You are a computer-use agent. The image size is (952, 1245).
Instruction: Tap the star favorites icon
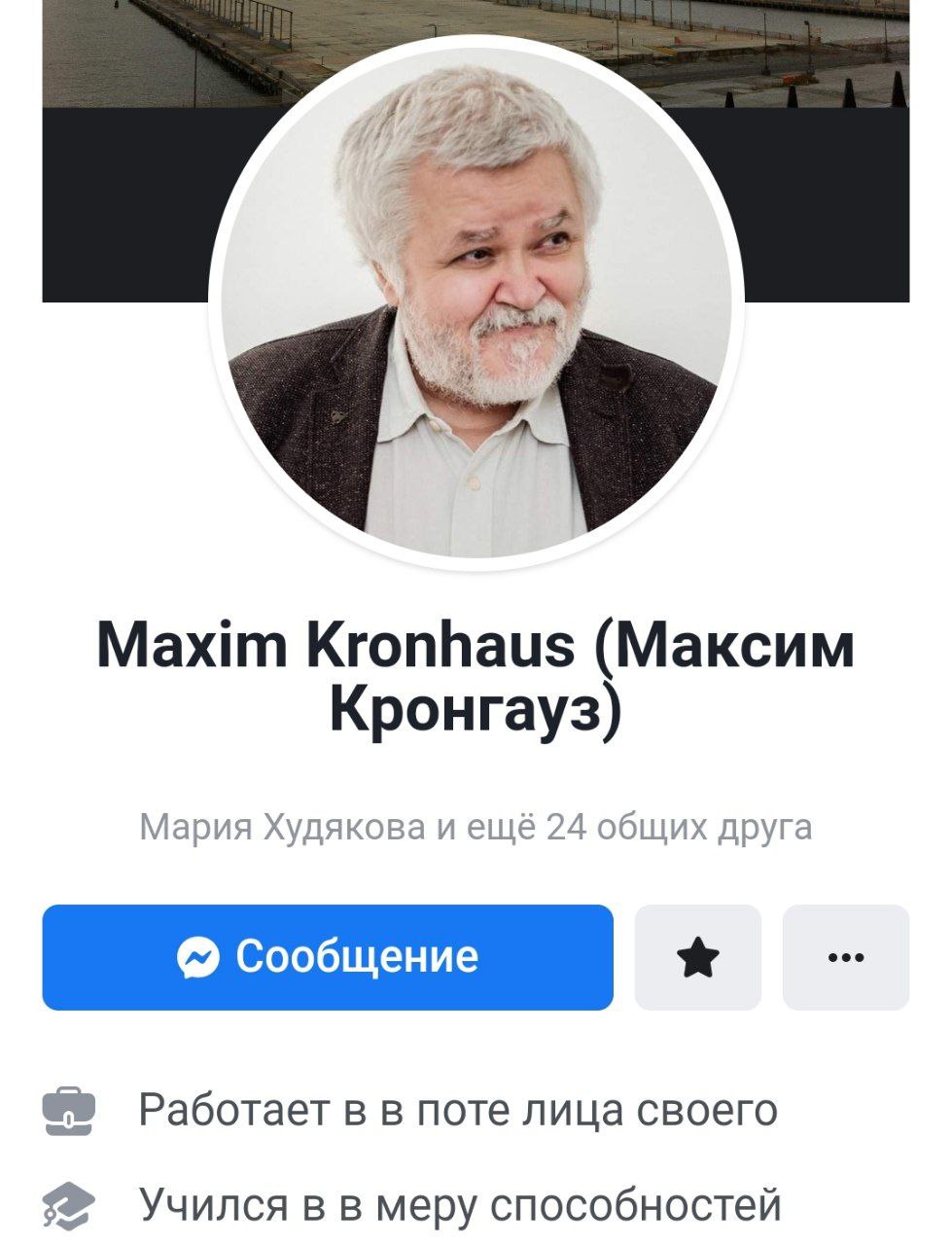[697, 957]
